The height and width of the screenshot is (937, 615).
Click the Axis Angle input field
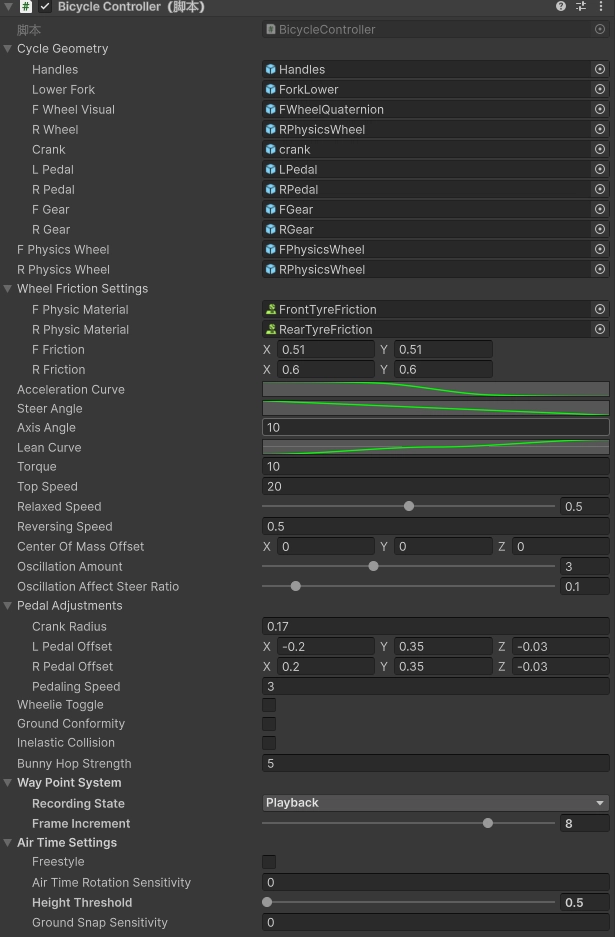pos(436,427)
